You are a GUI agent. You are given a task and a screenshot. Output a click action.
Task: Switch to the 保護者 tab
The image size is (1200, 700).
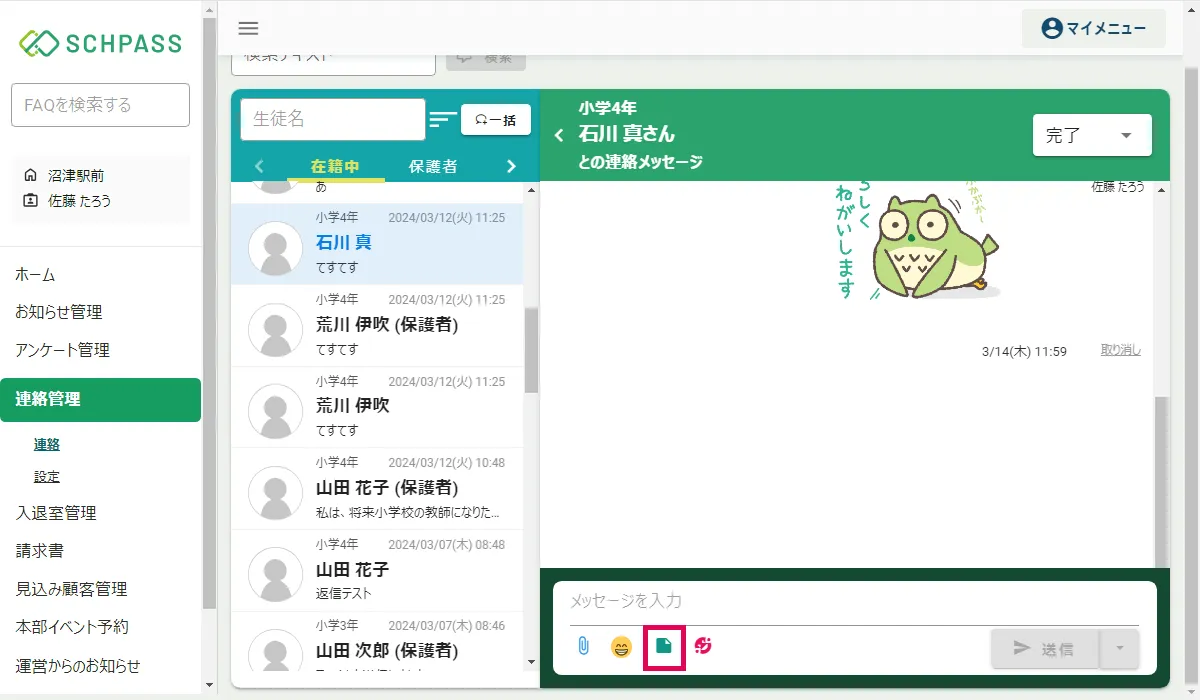click(433, 166)
